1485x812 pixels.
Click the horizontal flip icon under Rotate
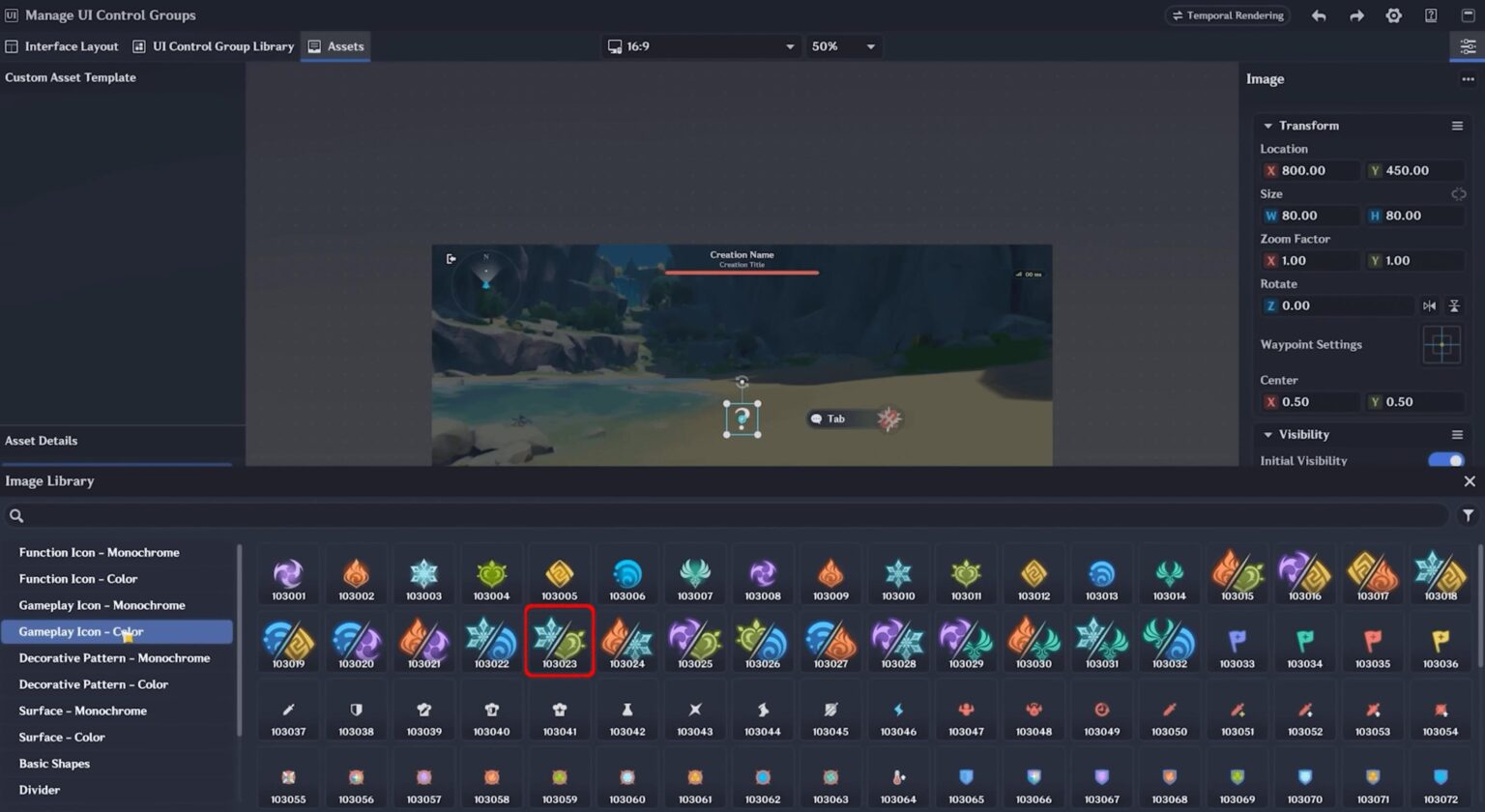click(x=1431, y=305)
